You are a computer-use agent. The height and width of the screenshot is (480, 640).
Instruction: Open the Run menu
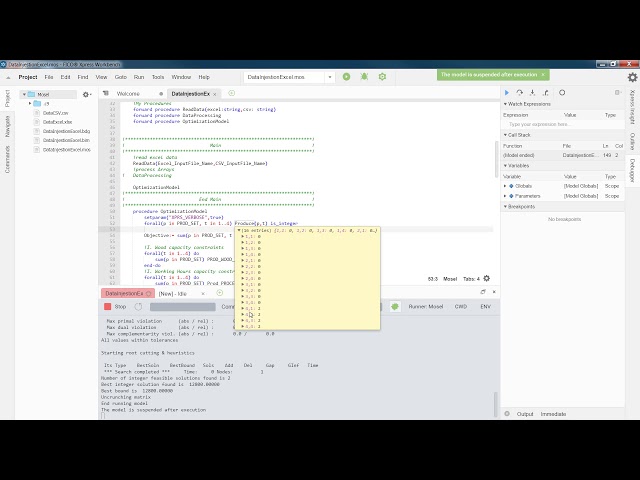pyautogui.click(x=139, y=77)
